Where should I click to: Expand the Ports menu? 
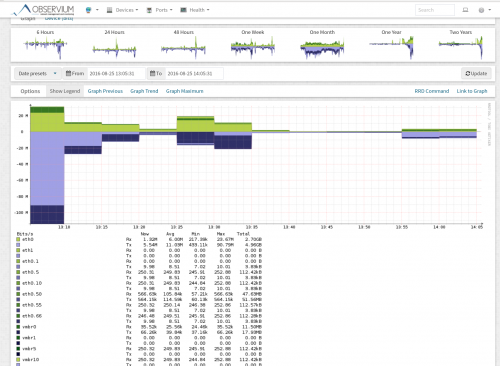(x=160, y=10)
